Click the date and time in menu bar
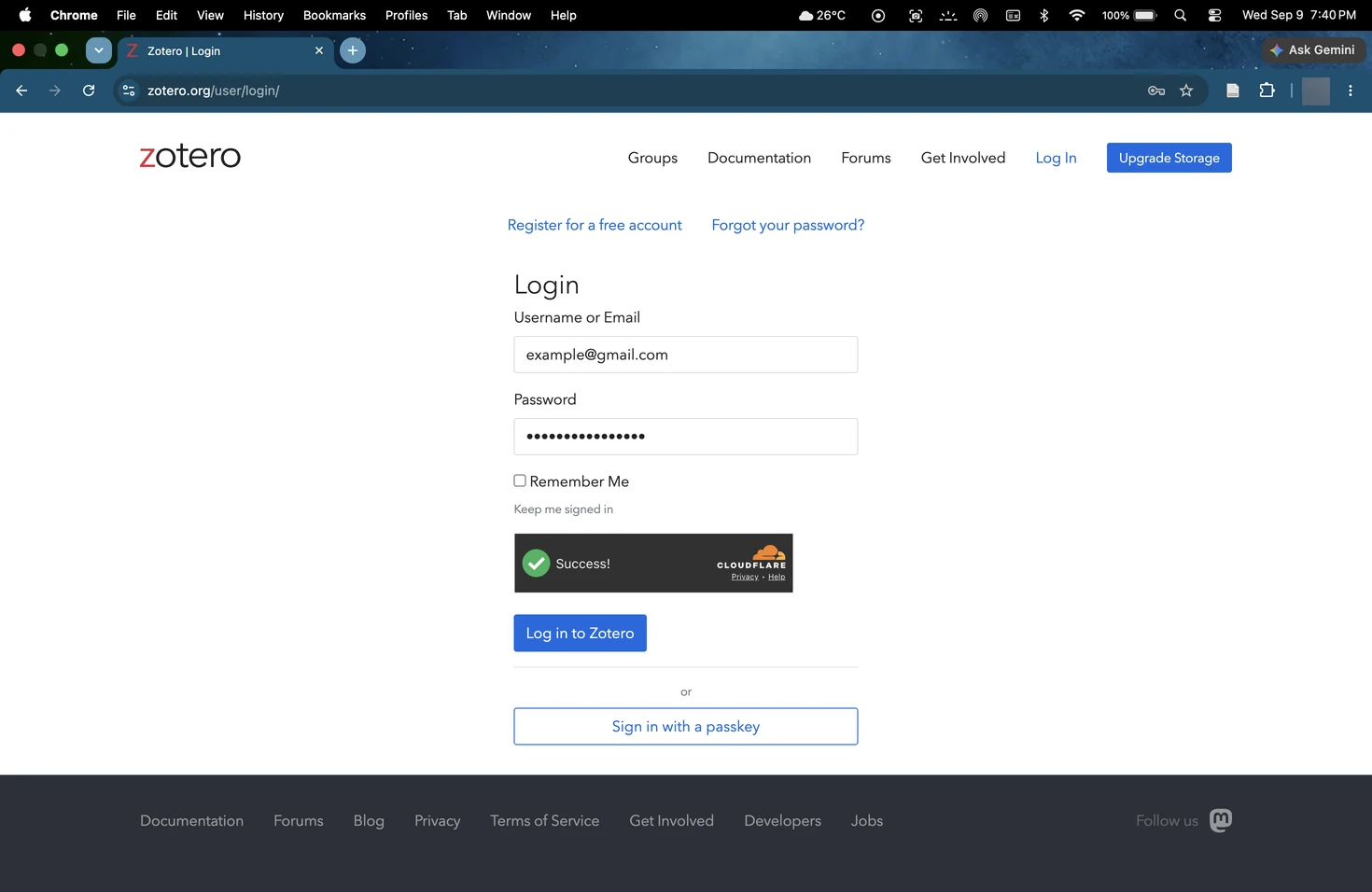1372x892 pixels. tap(1298, 15)
